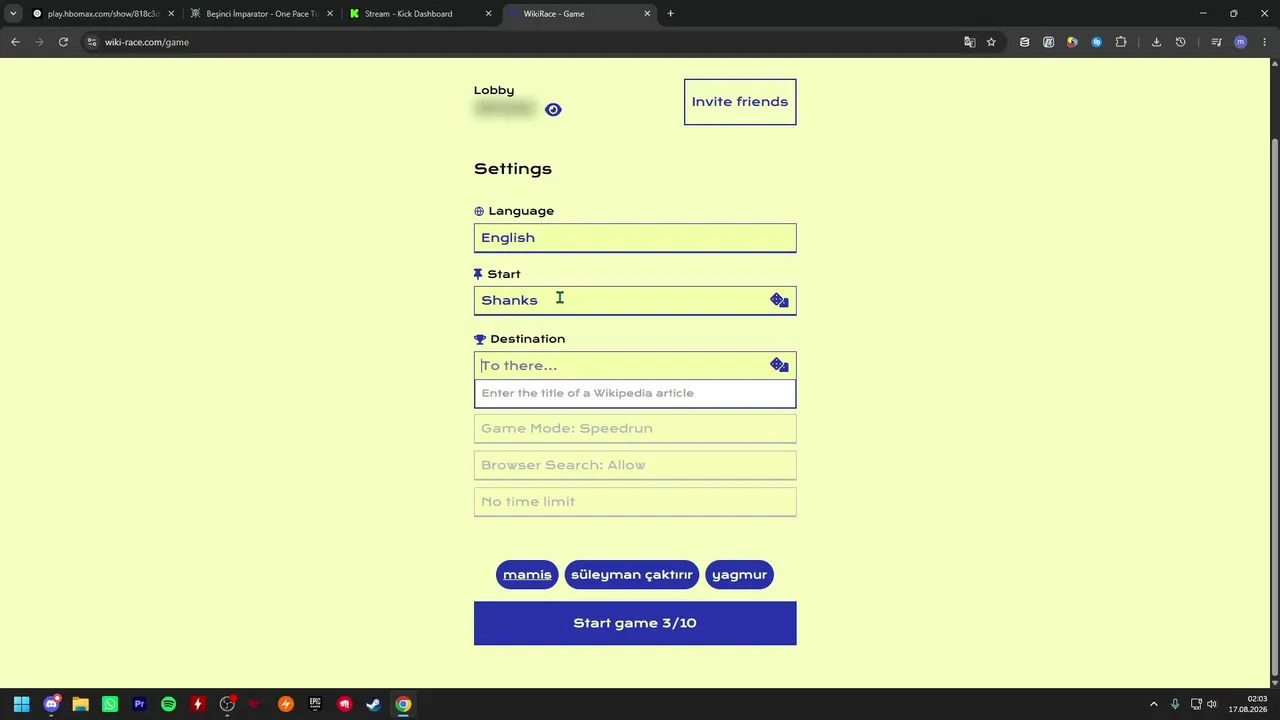
Task: Open the media controls icon
Action: pos(1216,42)
